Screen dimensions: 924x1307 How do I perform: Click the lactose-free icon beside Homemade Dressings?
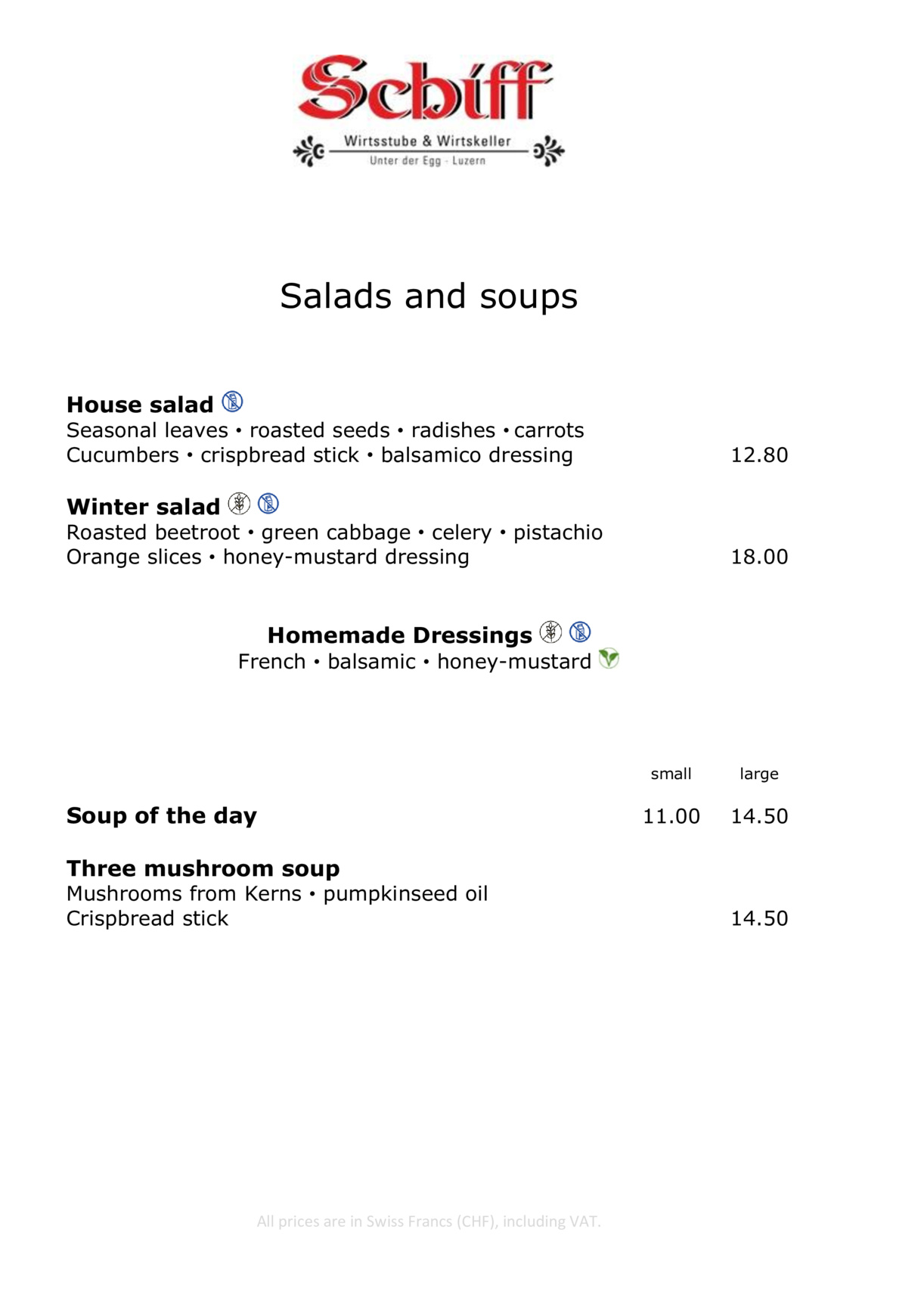coord(580,632)
